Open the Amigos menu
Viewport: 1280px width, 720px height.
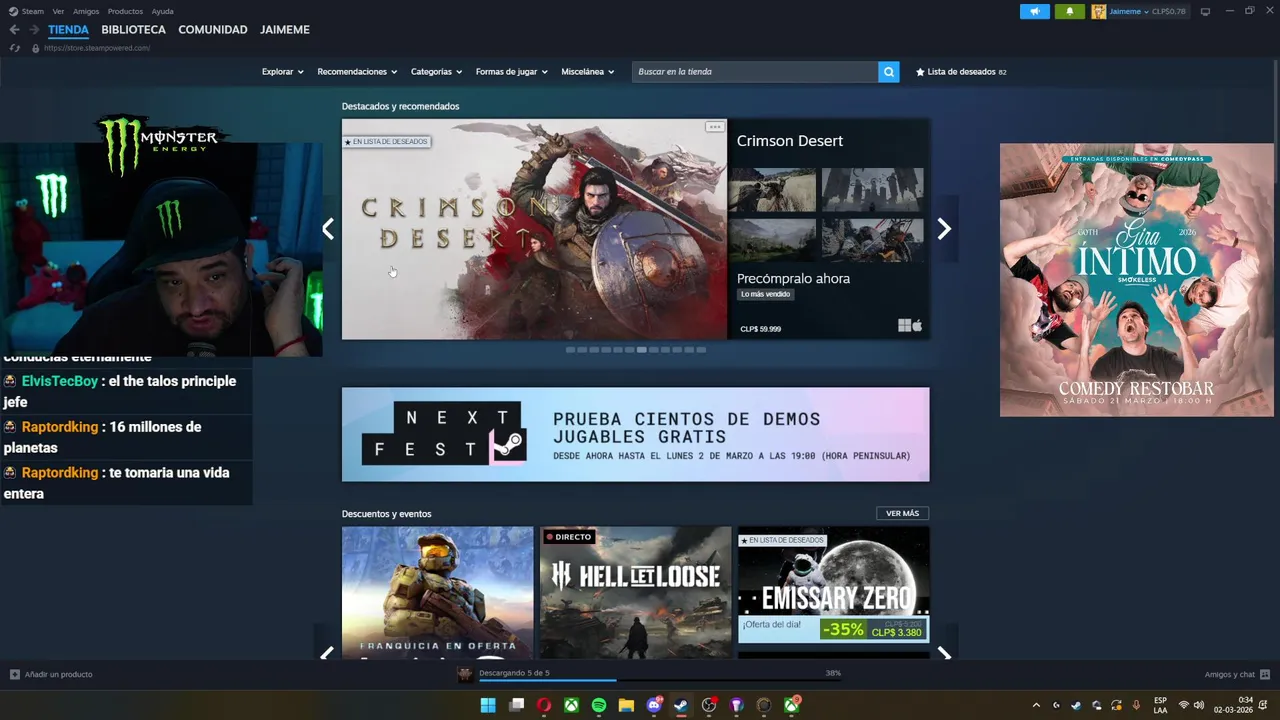pyautogui.click(x=86, y=11)
